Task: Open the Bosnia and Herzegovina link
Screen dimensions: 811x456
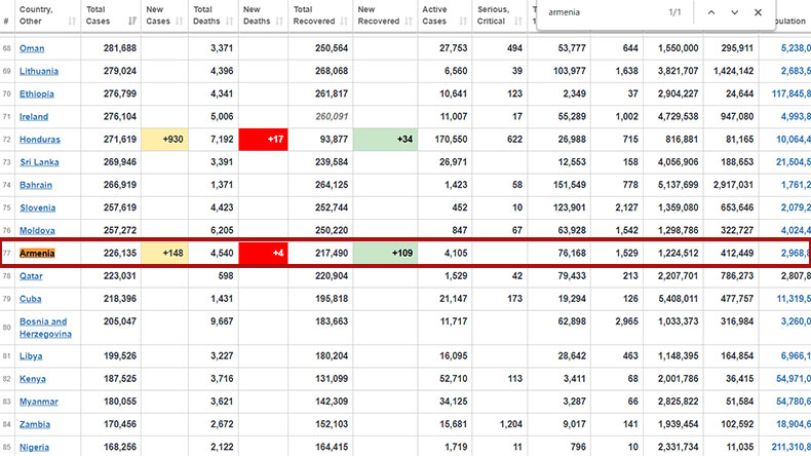Action: pos(46,328)
